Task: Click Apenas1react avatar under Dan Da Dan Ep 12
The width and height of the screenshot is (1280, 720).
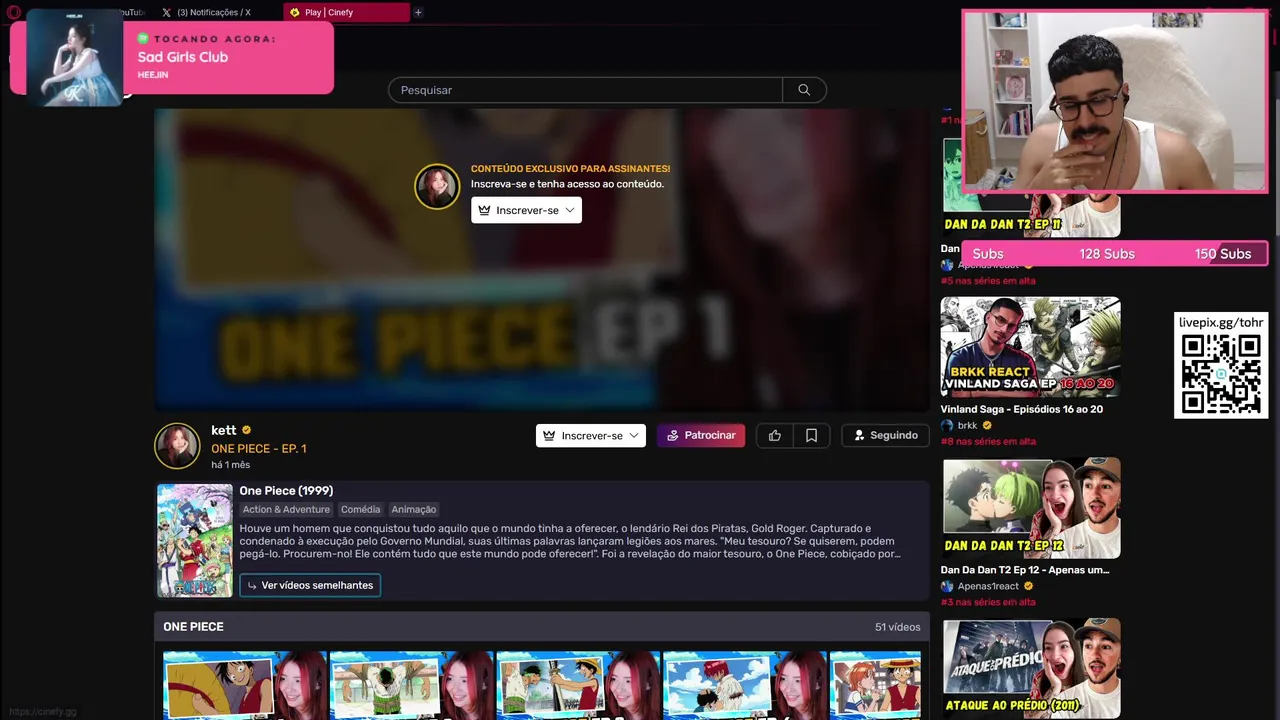Action: tap(947, 586)
